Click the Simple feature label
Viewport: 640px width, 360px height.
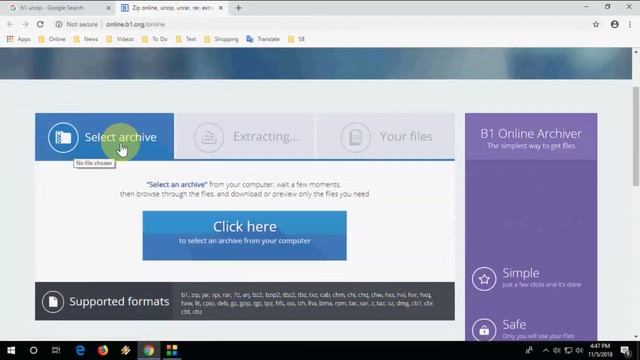click(x=521, y=273)
